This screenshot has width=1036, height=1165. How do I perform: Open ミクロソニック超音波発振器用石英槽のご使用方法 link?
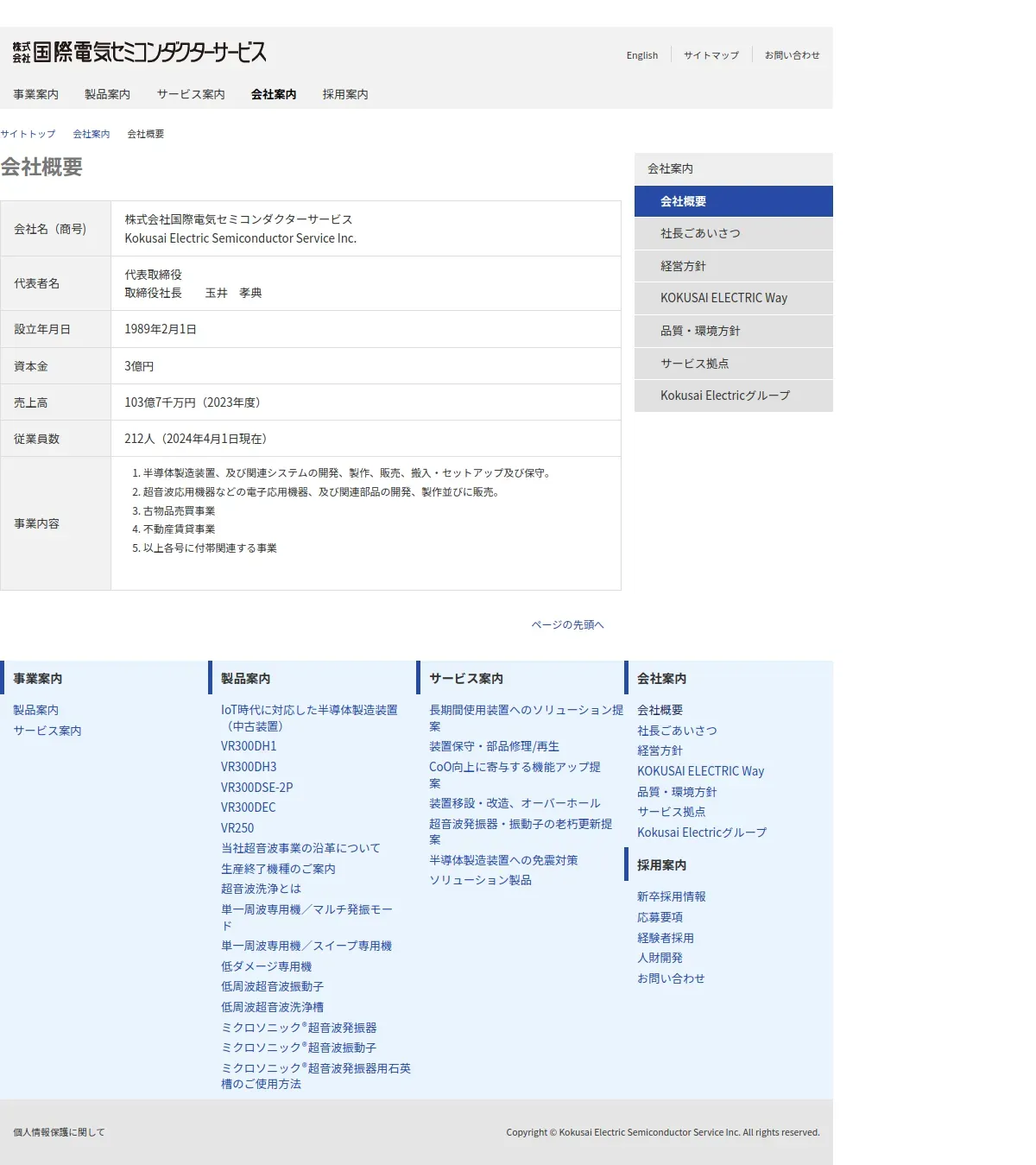tap(316, 1076)
